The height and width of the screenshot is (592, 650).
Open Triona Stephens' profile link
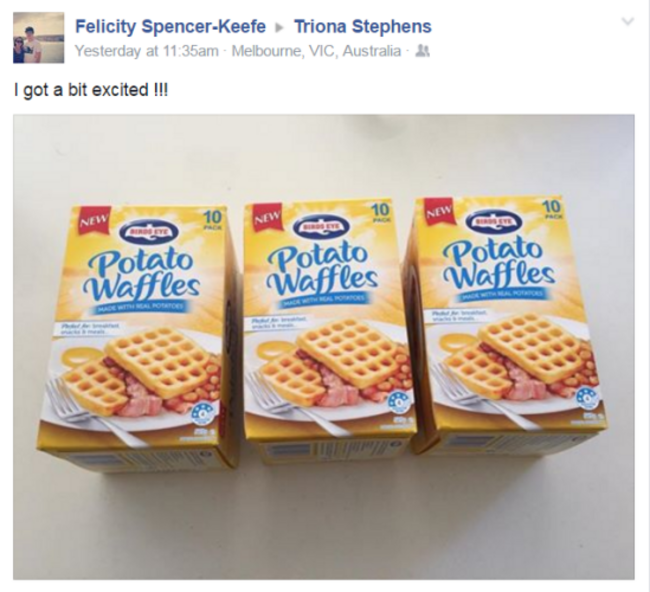point(363,27)
